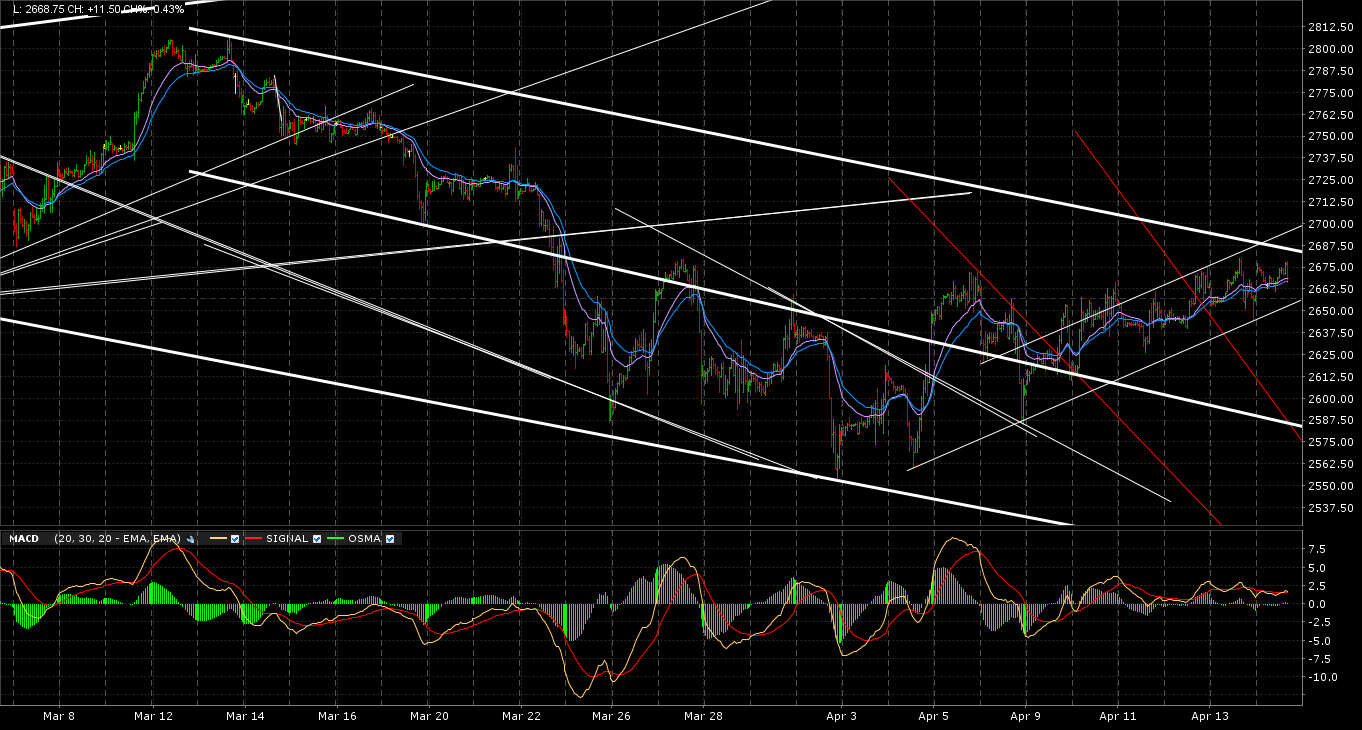Image resolution: width=1362 pixels, height=730 pixels.
Task: Click the Mar 26 date on time axis
Action: pos(610,716)
